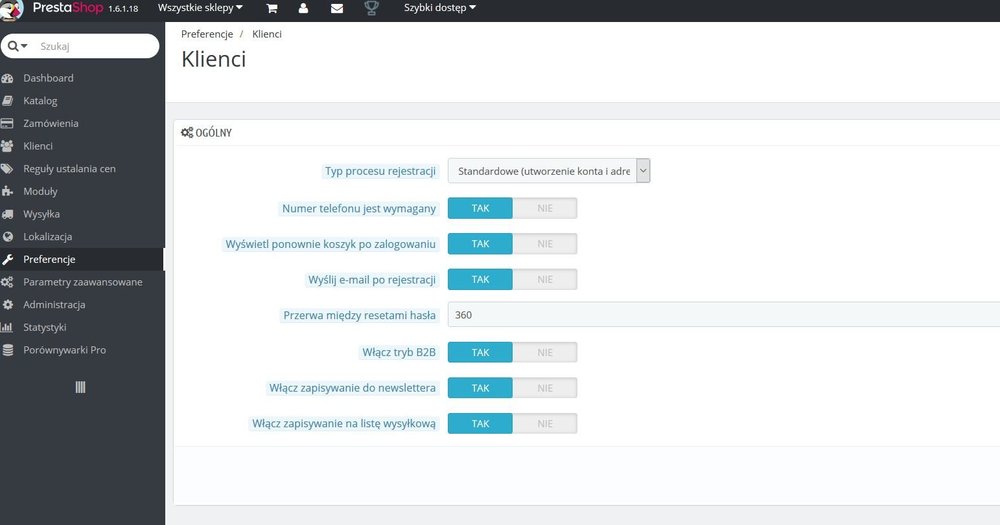Click the 1.6.1.18 version text
The height and width of the screenshot is (525, 1000).
[x=123, y=9]
